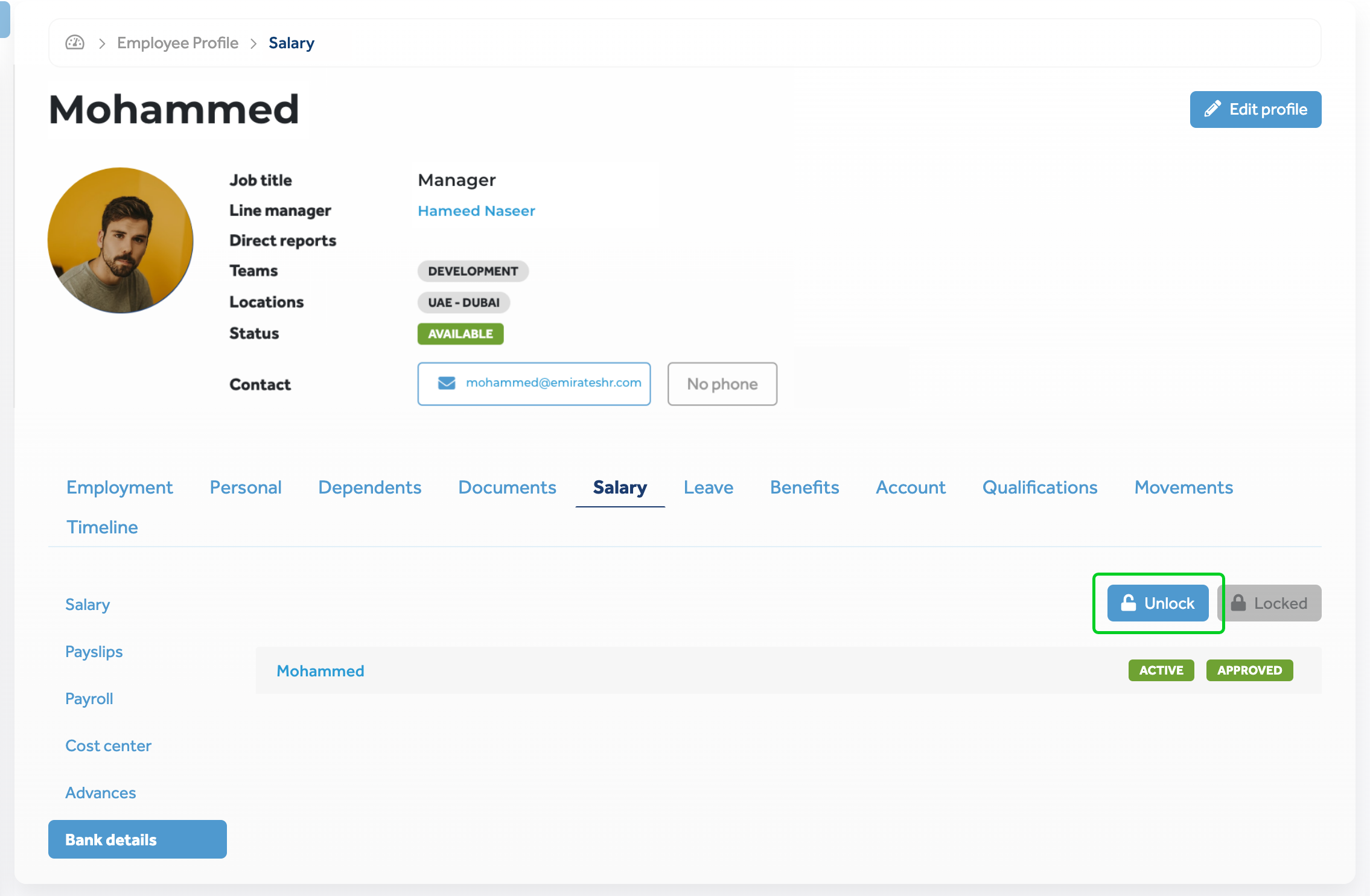Click the APPROVED status badge

pyautogui.click(x=1249, y=670)
